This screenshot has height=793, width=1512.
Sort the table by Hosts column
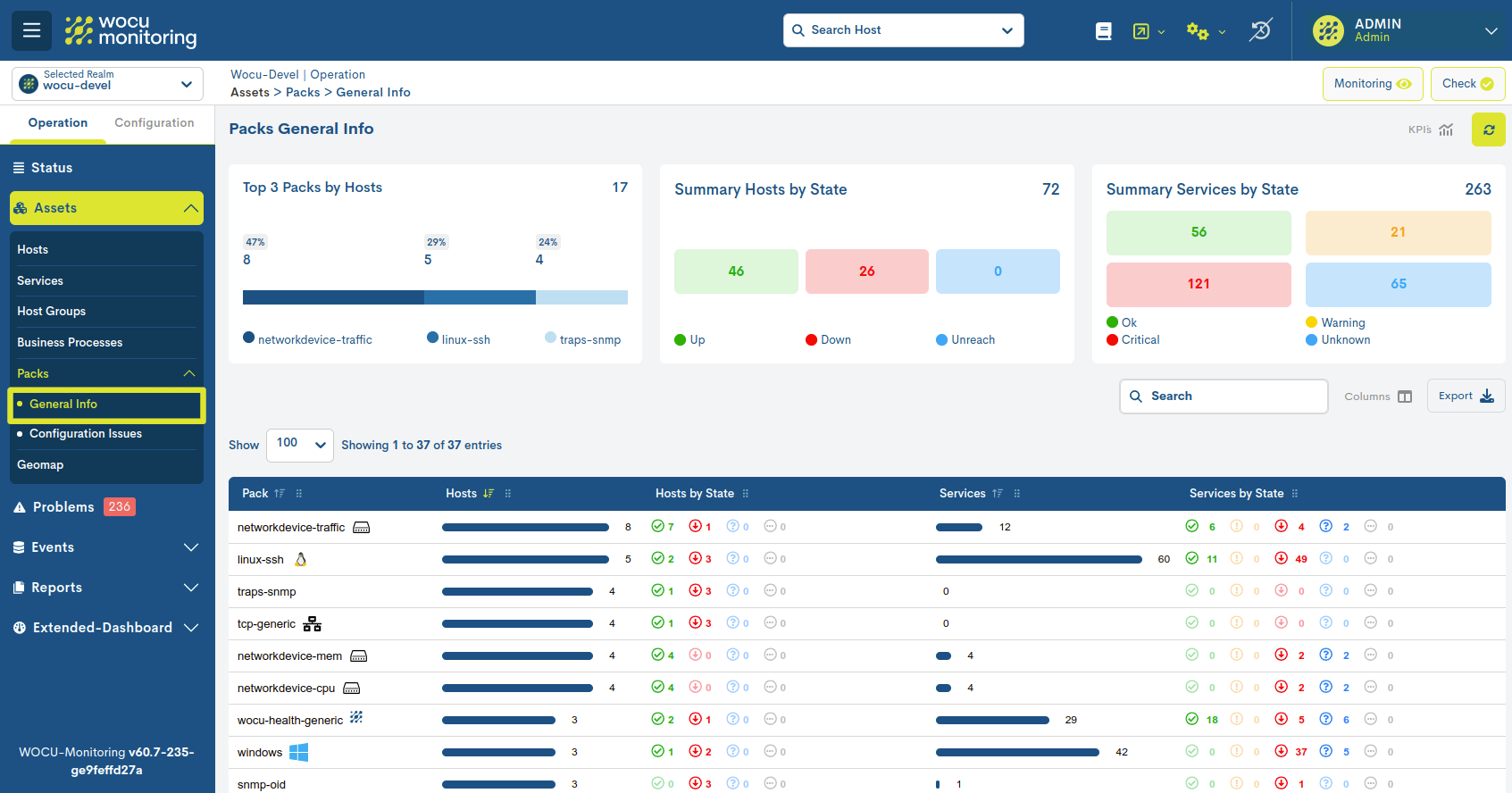pos(489,493)
